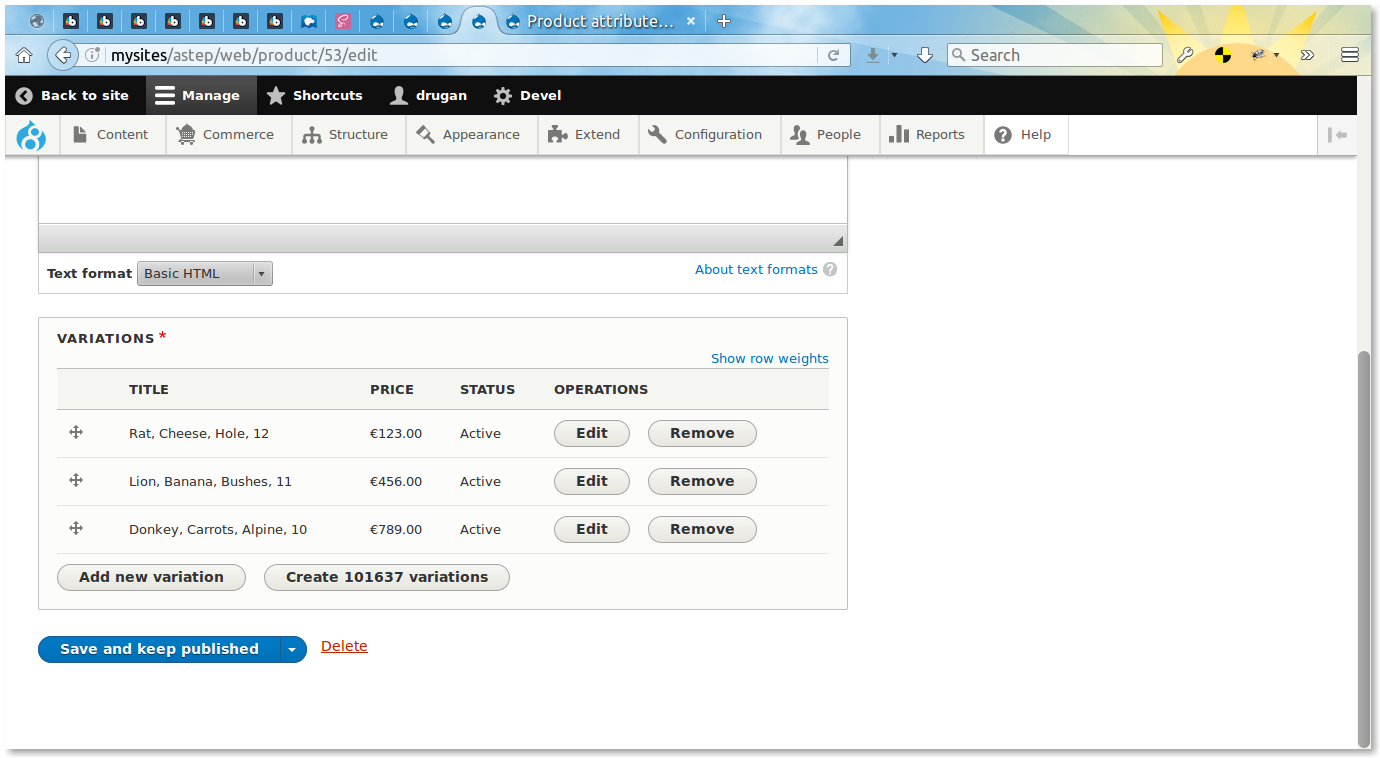Viewport: 1380px width, 758px height.
Task: Edit the Lion, Banana, Bushes variation
Action: 592,481
